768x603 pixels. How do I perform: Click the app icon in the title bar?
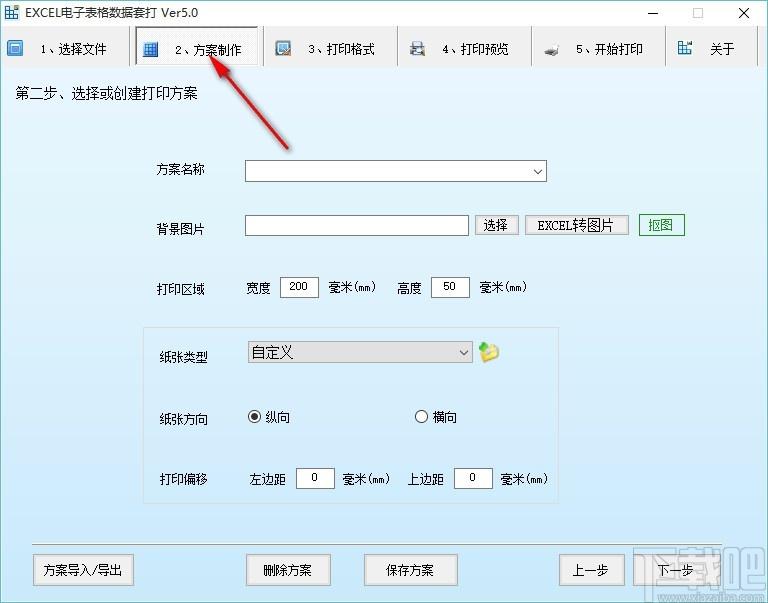[12, 12]
